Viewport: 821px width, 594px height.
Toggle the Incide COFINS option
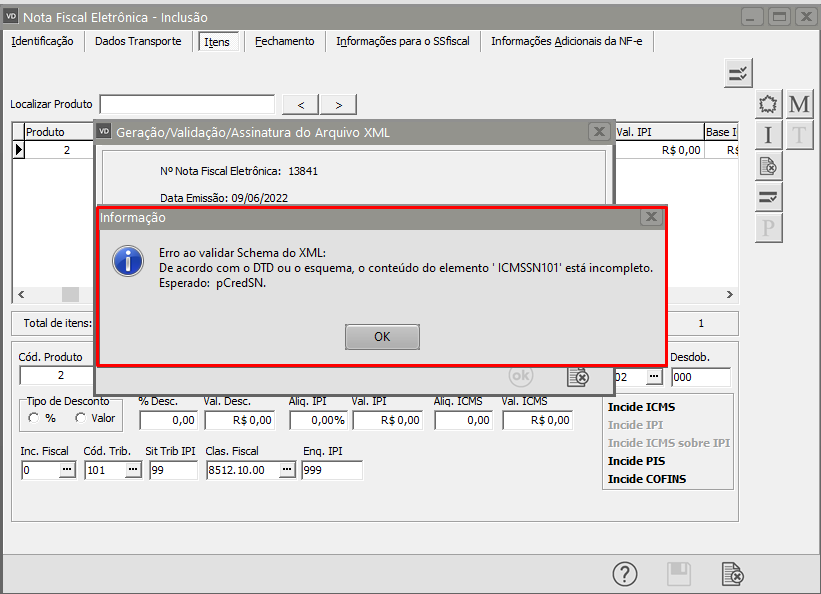[x=647, y=479]
